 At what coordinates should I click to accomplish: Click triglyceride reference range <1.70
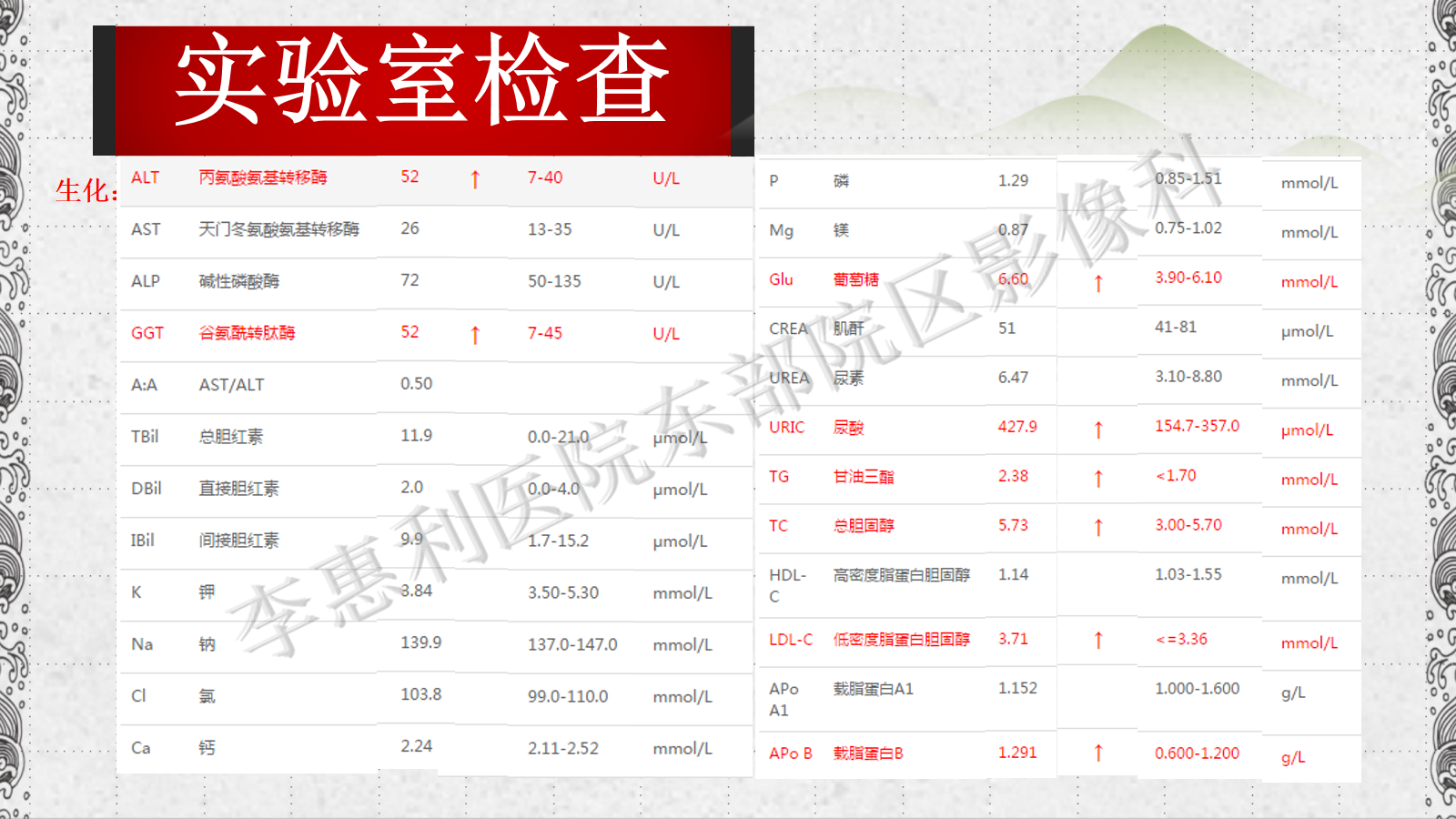(x=1176, y=475)
